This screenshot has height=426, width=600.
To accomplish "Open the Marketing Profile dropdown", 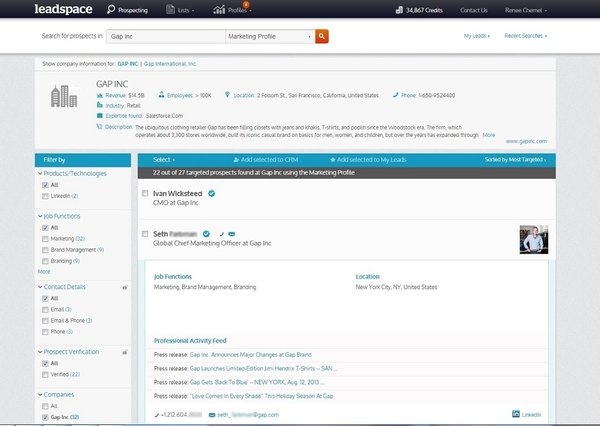I will pos(270,36).
